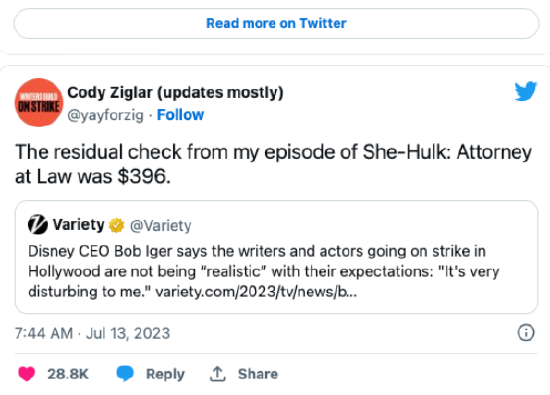Click the Reply label
Screen dimensions: 550x395
pos(165,374)
